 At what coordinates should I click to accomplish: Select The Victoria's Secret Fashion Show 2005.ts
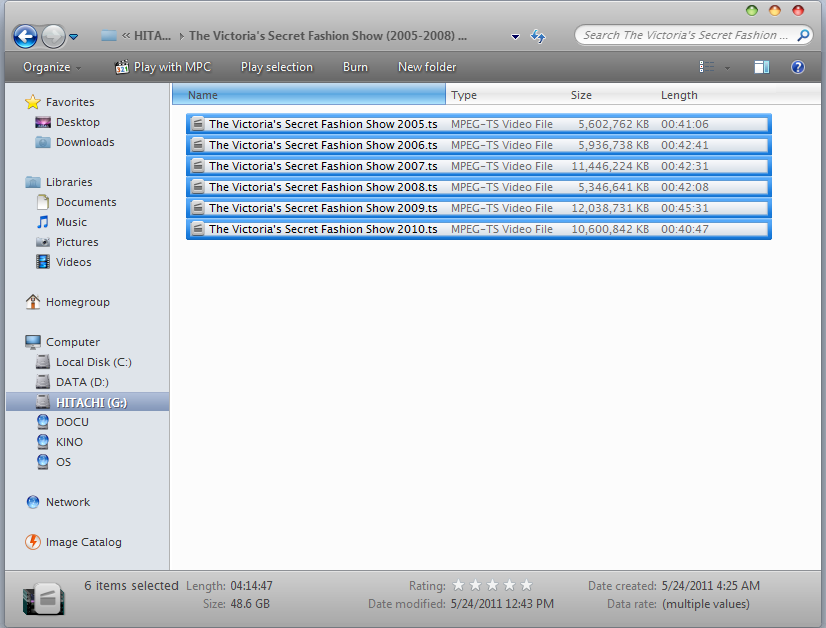(479, 124)
